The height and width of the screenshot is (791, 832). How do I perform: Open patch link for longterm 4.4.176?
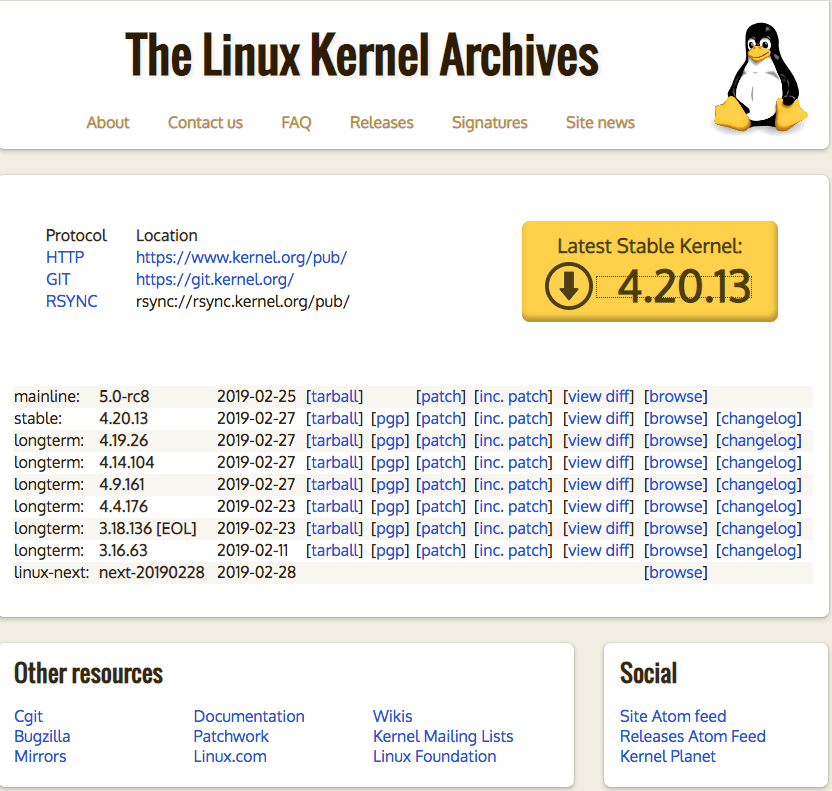click(x=440, y=507)
